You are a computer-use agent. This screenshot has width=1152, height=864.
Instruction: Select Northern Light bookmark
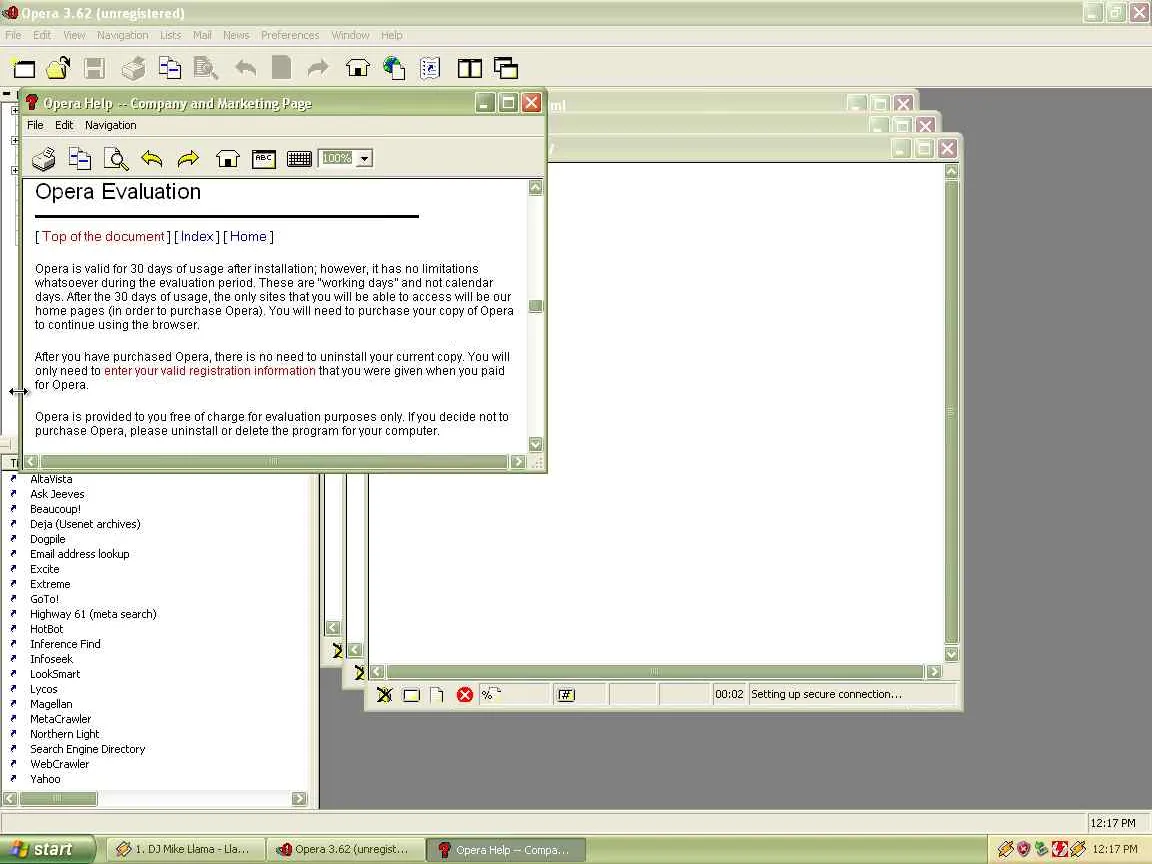(65, 734)
